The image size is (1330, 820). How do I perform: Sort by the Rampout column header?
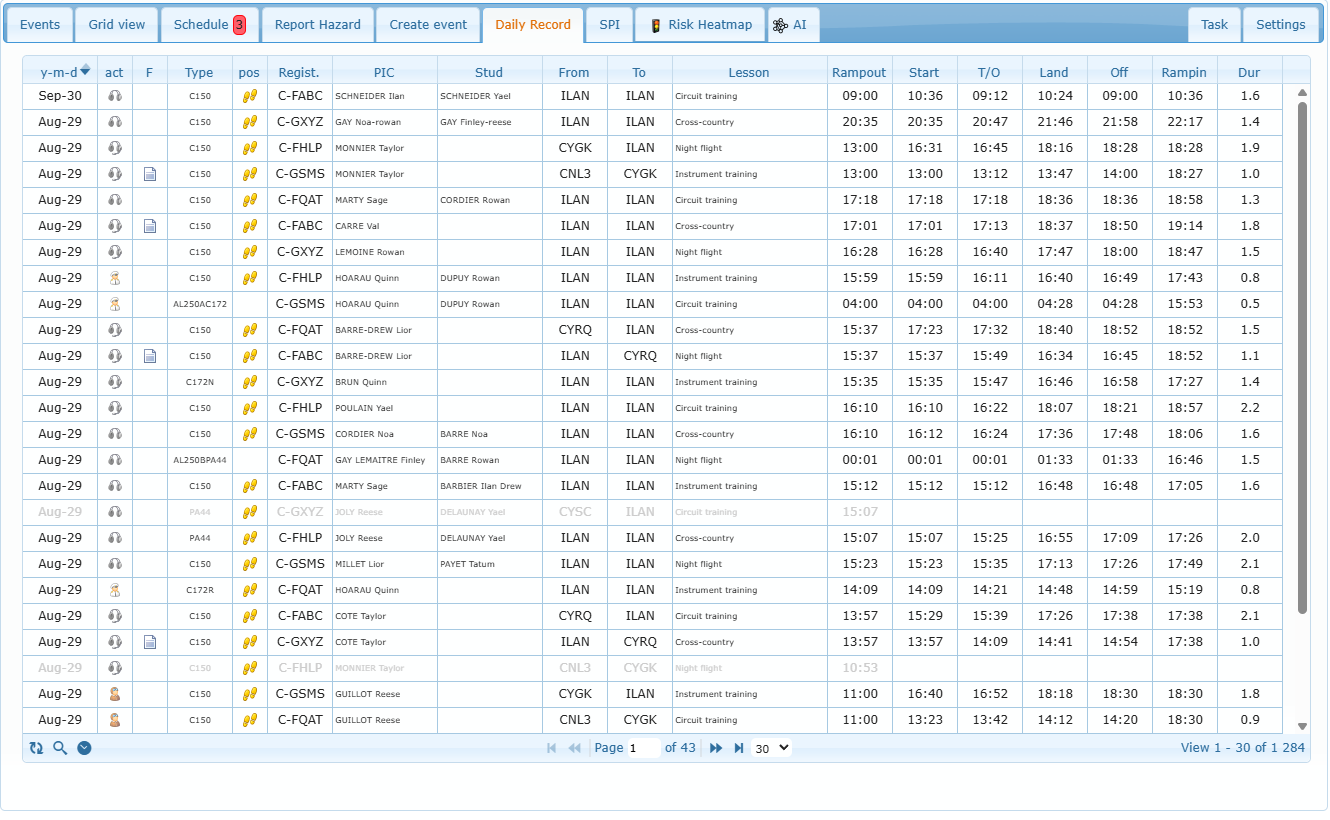pyautogui.click(x=859, y=72)
